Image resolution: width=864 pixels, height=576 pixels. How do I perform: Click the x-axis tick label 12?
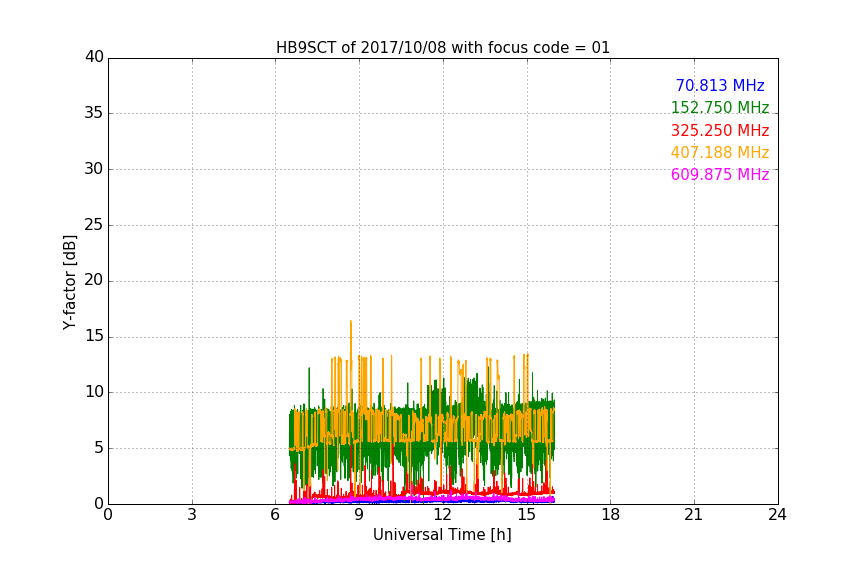pyautogui.click(x=442, y=515)
